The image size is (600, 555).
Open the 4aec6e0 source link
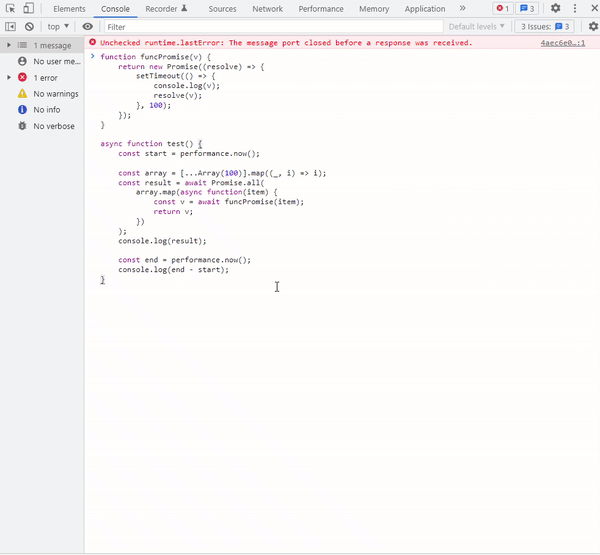coord(562,43)
